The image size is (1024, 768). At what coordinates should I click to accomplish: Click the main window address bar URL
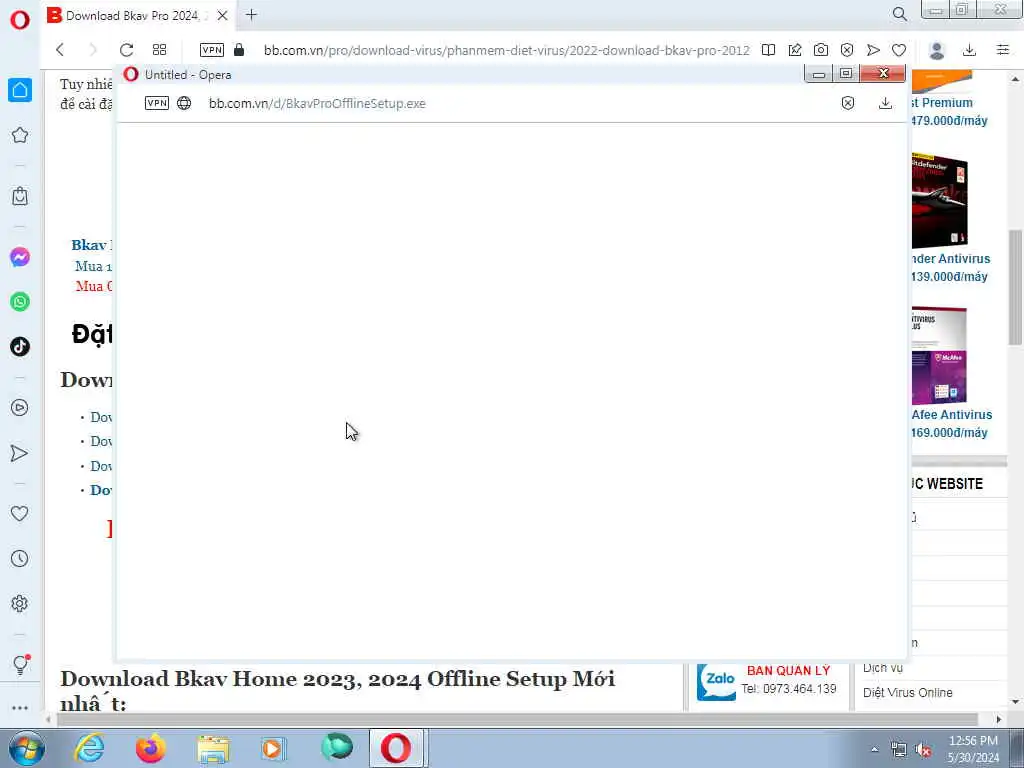[506, 50]
